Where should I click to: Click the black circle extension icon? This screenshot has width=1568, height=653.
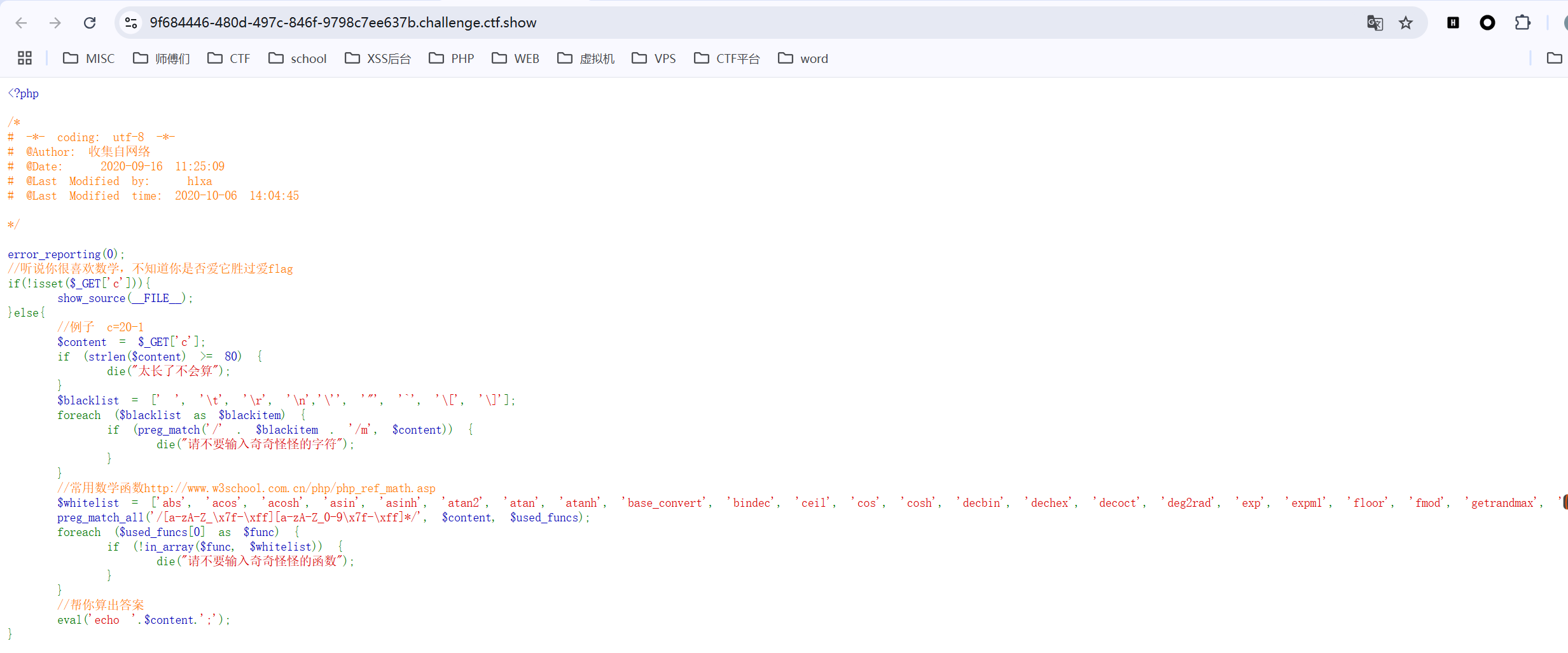1487,23
